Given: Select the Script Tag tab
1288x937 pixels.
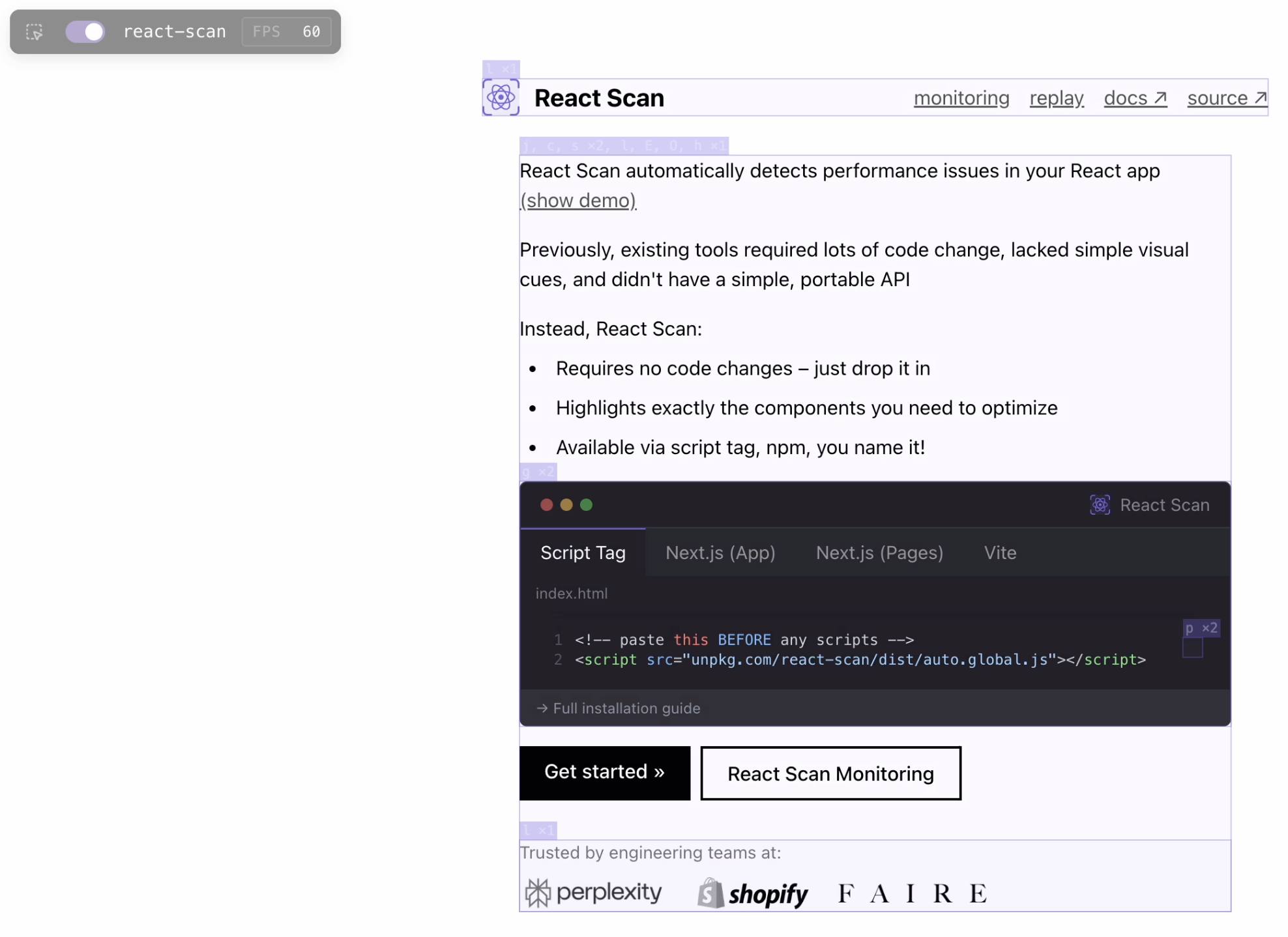Looking at the screenshot, I should [x=583, y=553].
